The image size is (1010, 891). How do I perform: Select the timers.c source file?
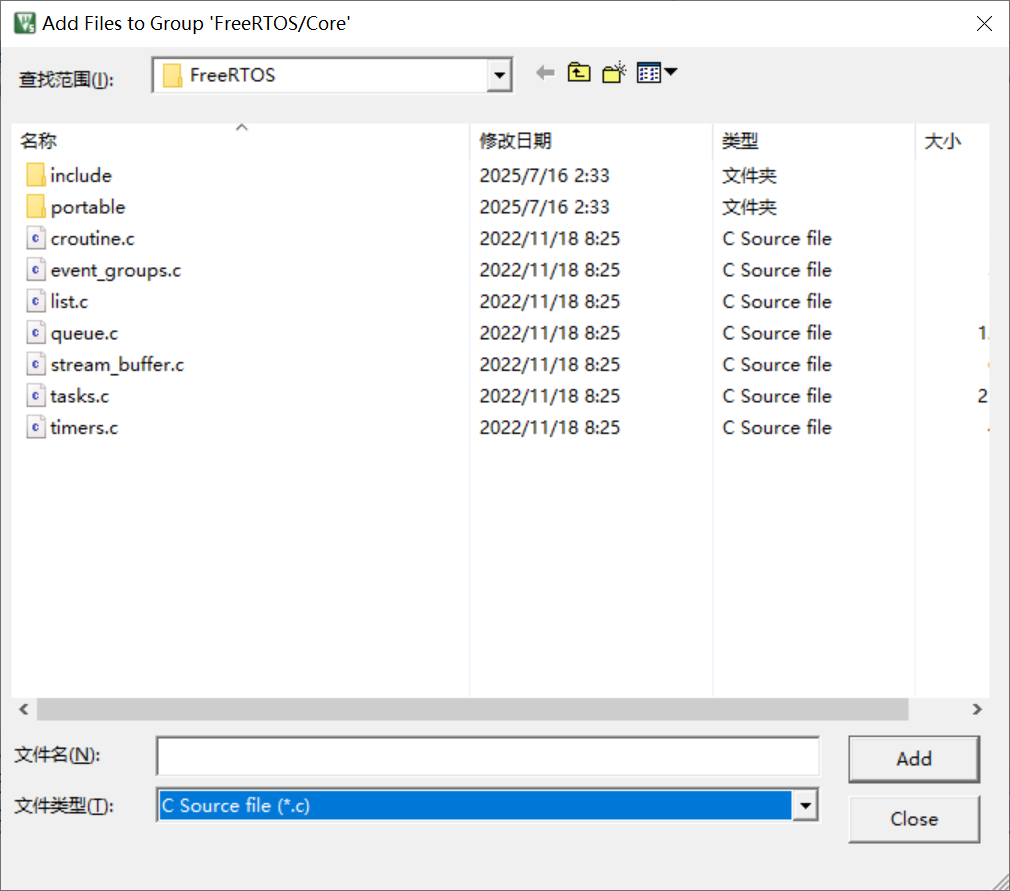[x=84, y=427]
